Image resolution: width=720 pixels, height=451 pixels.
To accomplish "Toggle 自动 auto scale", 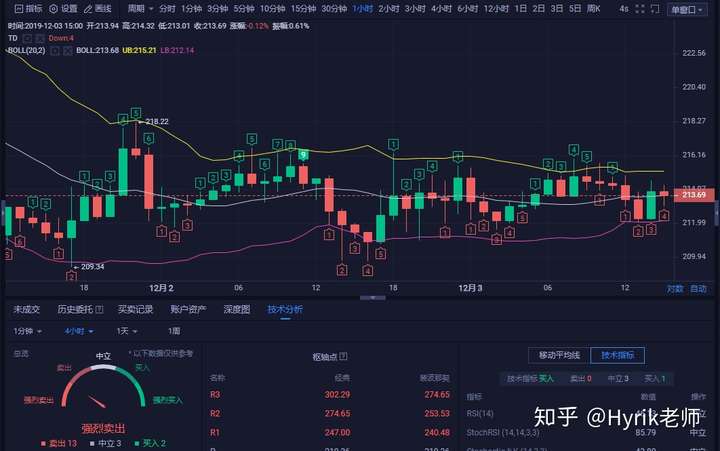I will coord(698,288).
